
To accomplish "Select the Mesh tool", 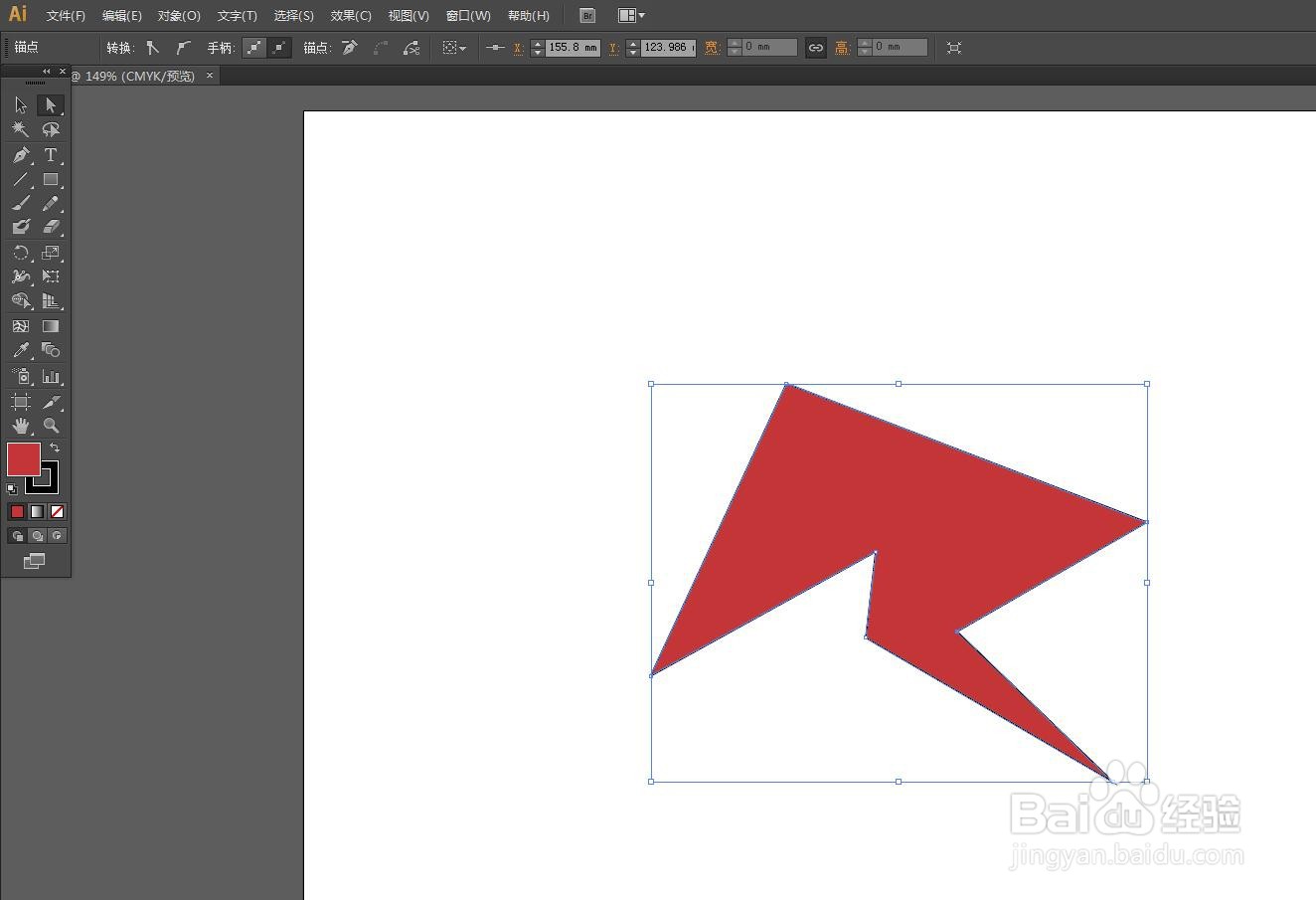I will (21, 326).
